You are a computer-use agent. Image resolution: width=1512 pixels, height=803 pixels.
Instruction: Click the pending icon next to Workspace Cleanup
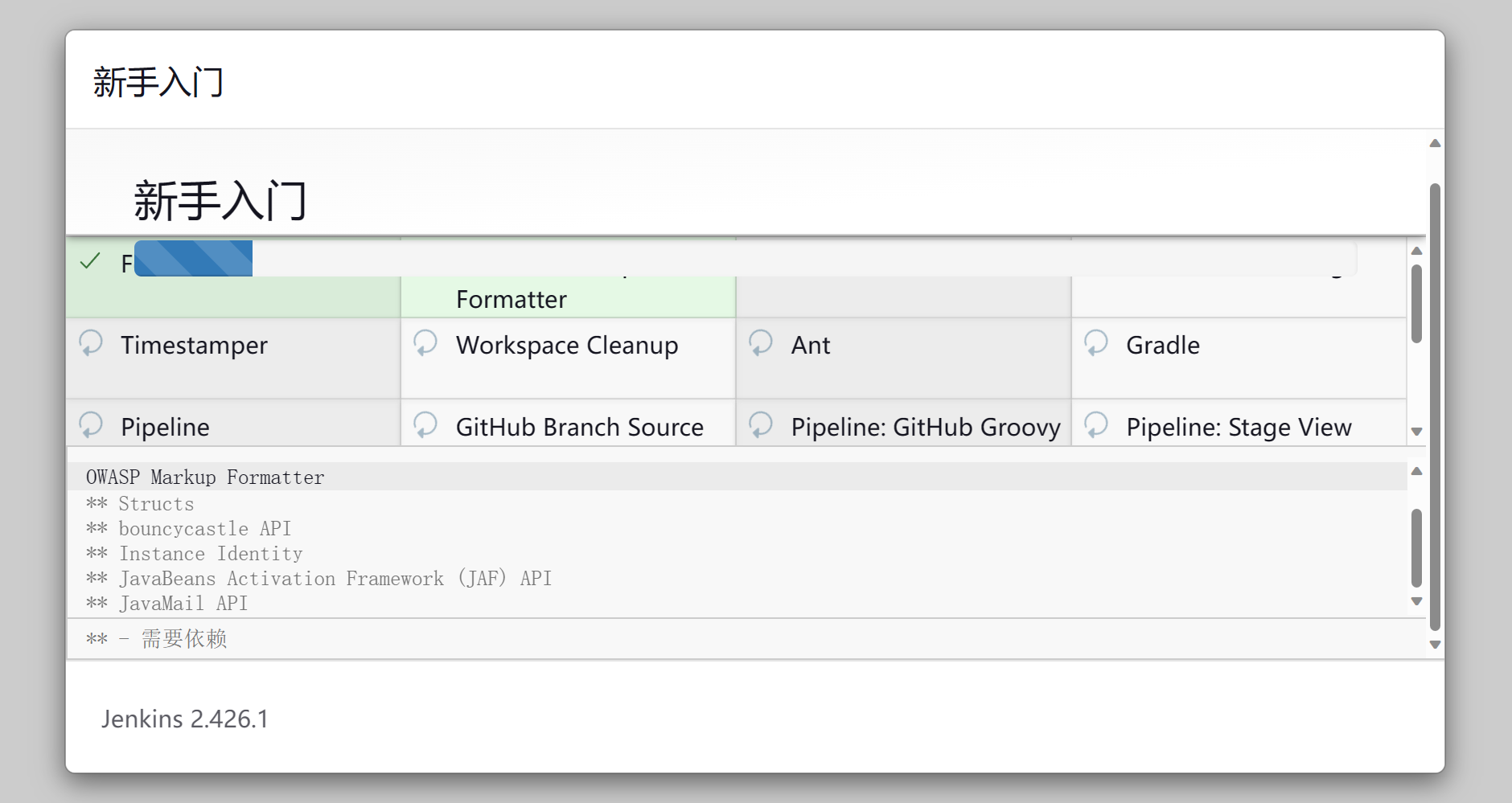tap(425, 343)
